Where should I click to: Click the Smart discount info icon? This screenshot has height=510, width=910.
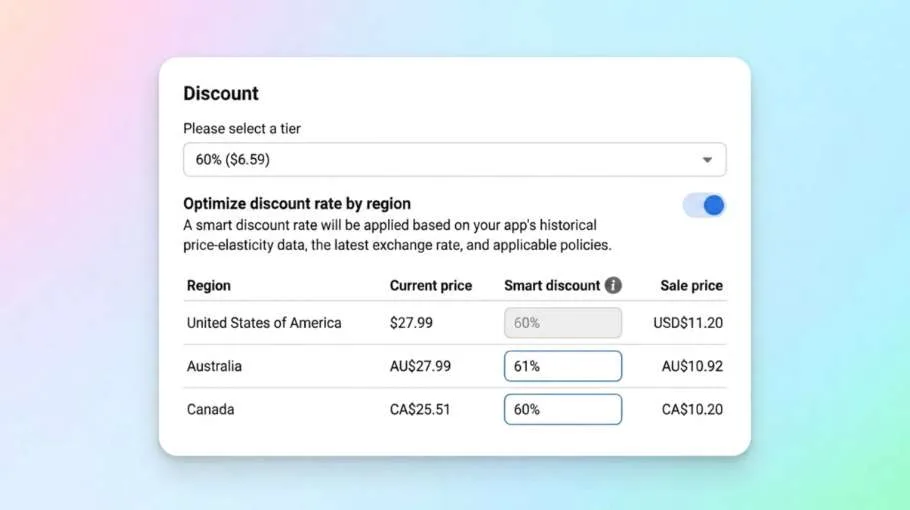coord(613,285)
